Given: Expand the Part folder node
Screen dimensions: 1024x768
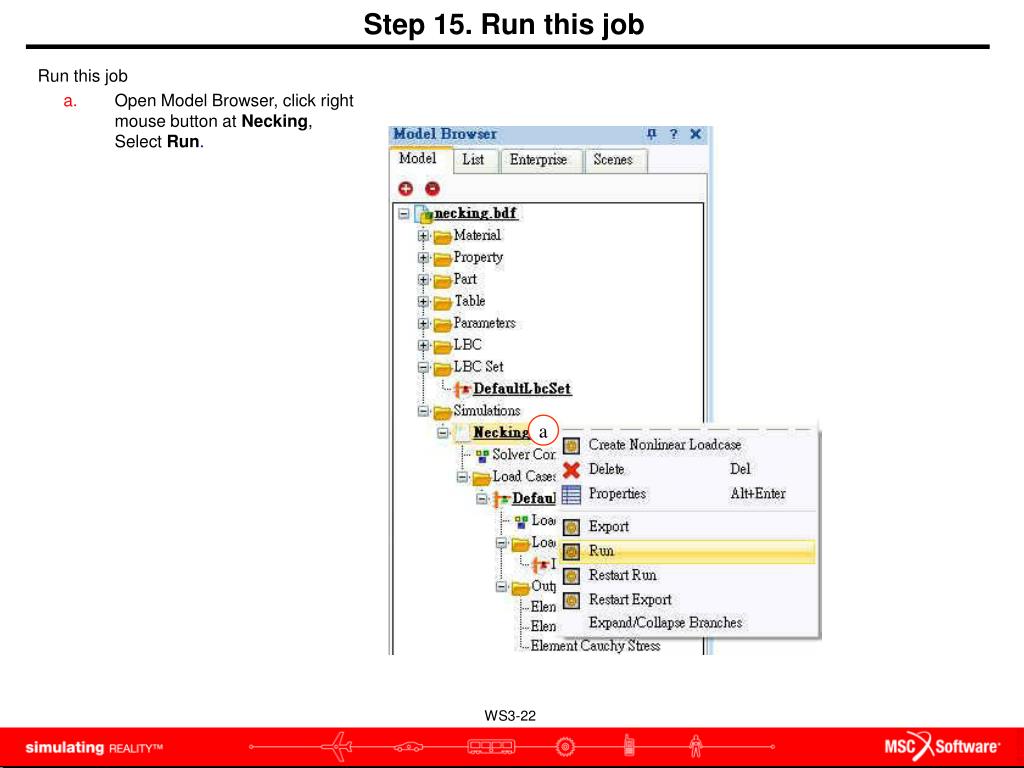Looking at the screenshot, I should [x=423, y=280].
